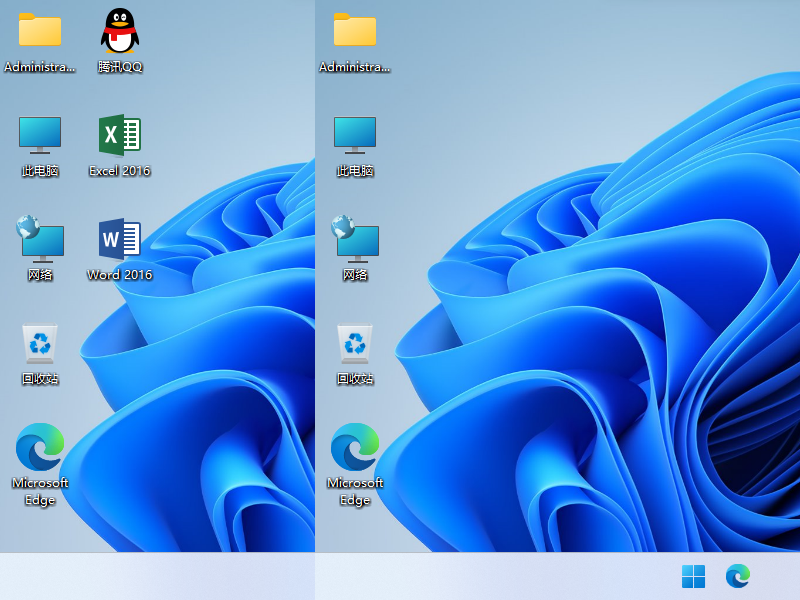
Task: Open the Windows Start menu from the taskbar
Action: (693, 576)
